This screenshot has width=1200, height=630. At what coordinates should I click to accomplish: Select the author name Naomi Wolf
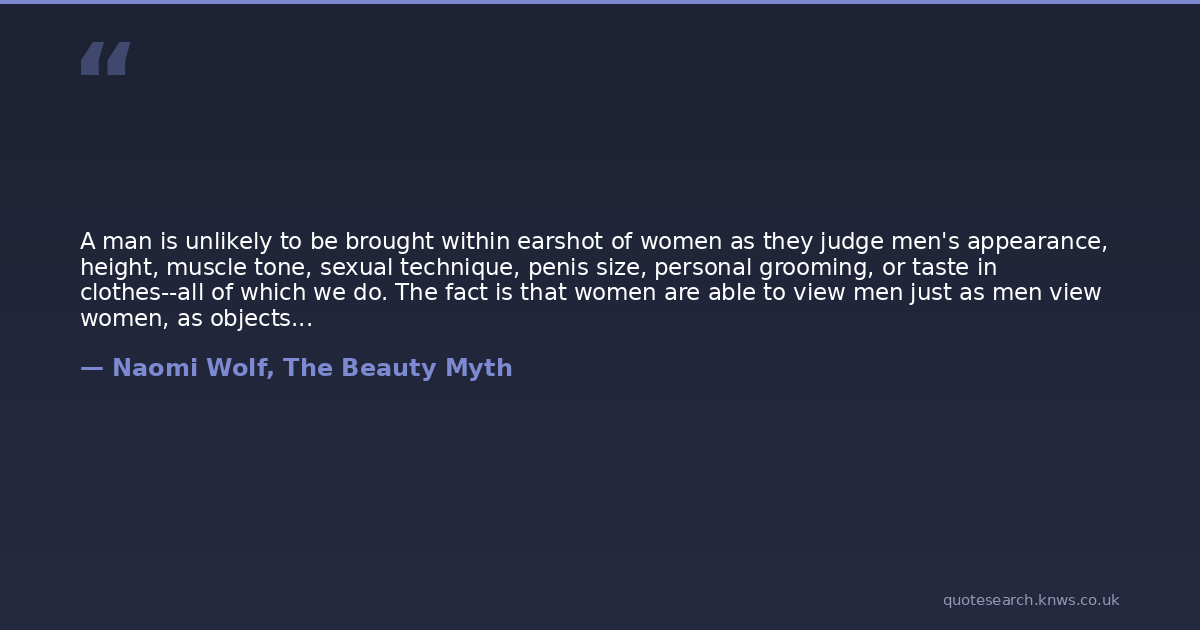pos(190,368)
